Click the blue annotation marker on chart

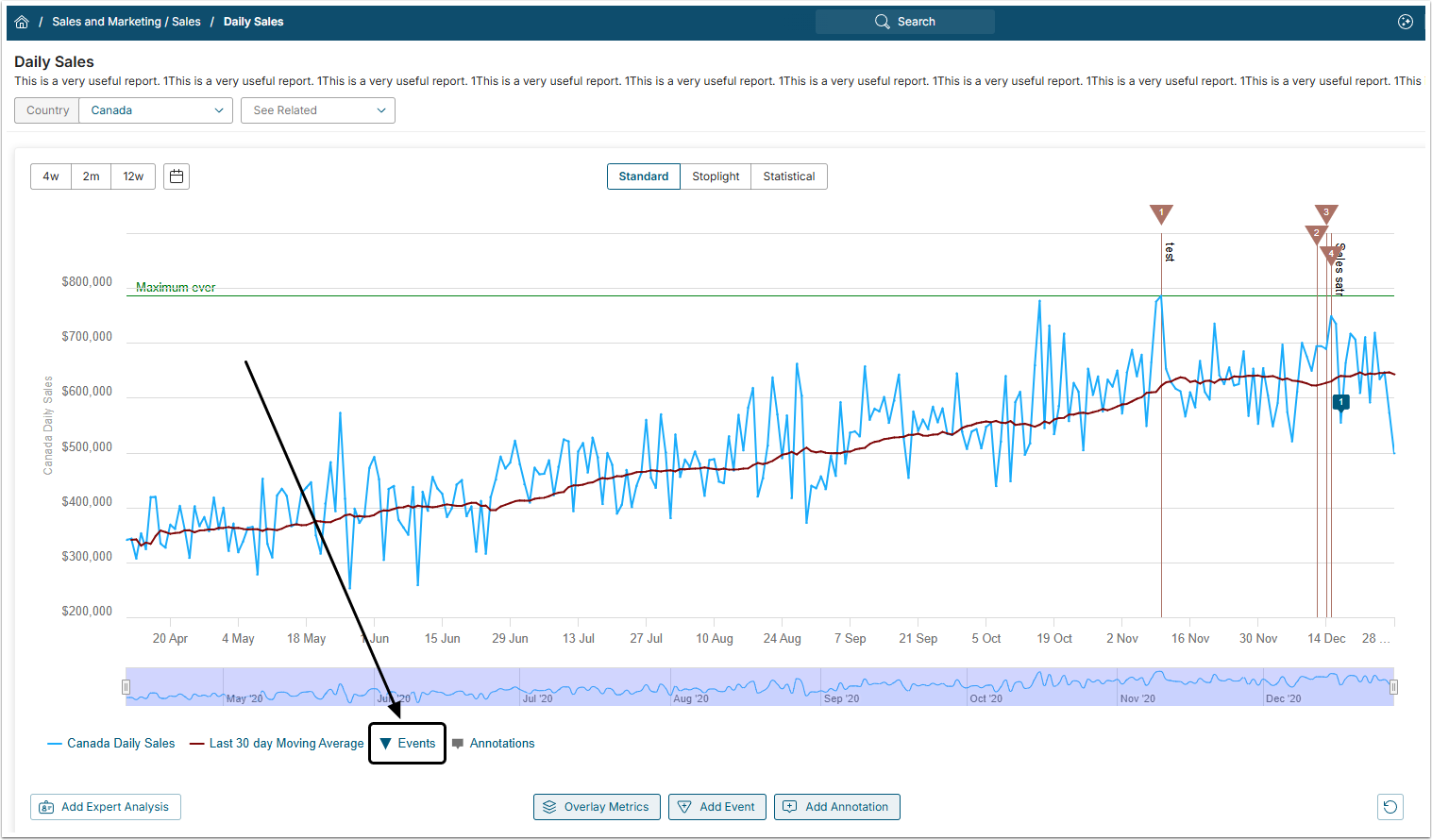click(1340, 403)
